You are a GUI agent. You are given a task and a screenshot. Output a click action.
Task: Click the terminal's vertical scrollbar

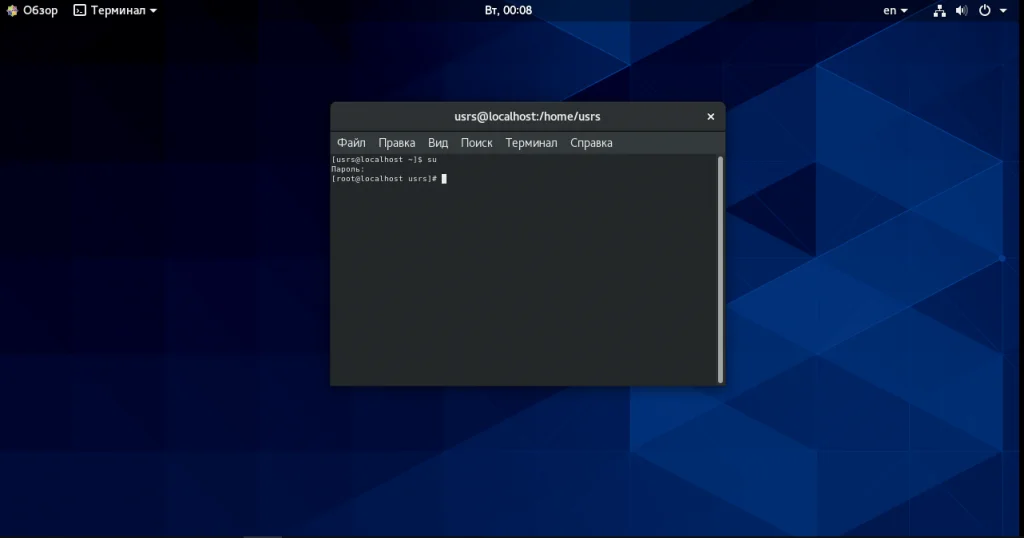(x=720, y=268)
